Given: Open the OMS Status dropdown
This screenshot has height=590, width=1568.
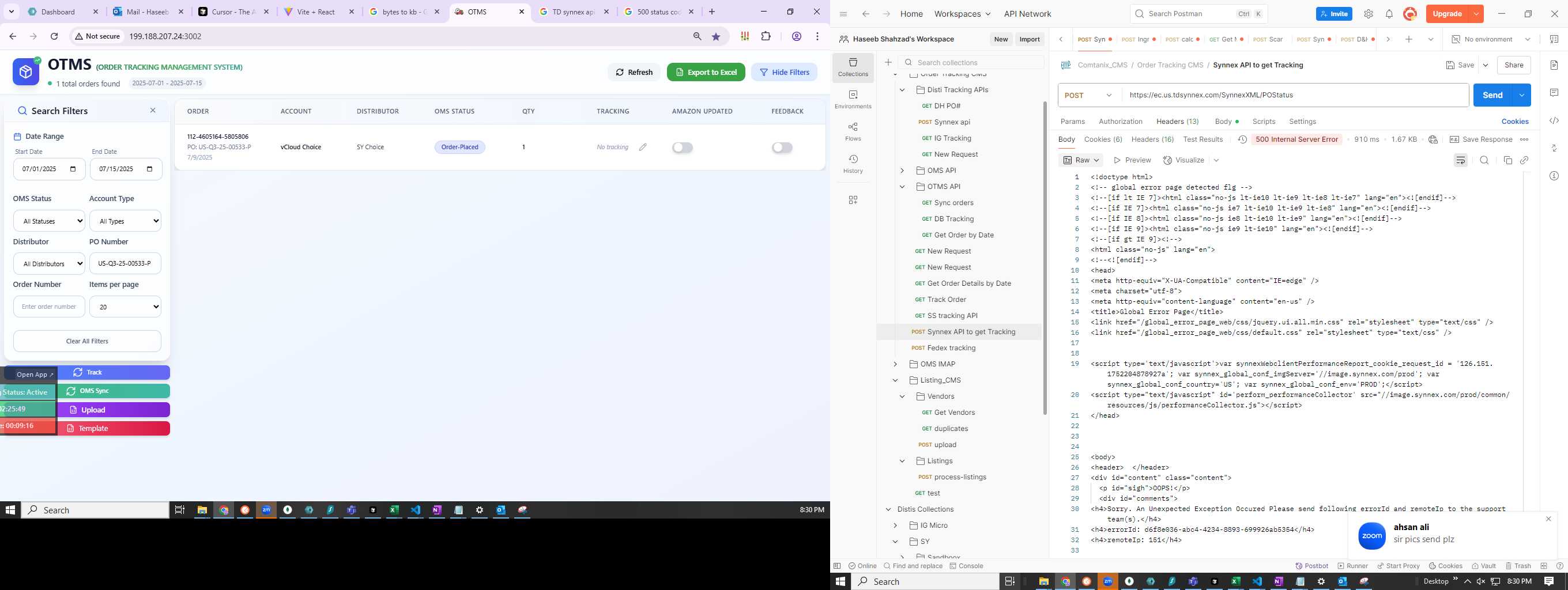Looking at the screenshot, I should pyautogui.click(x=48, y=221).
